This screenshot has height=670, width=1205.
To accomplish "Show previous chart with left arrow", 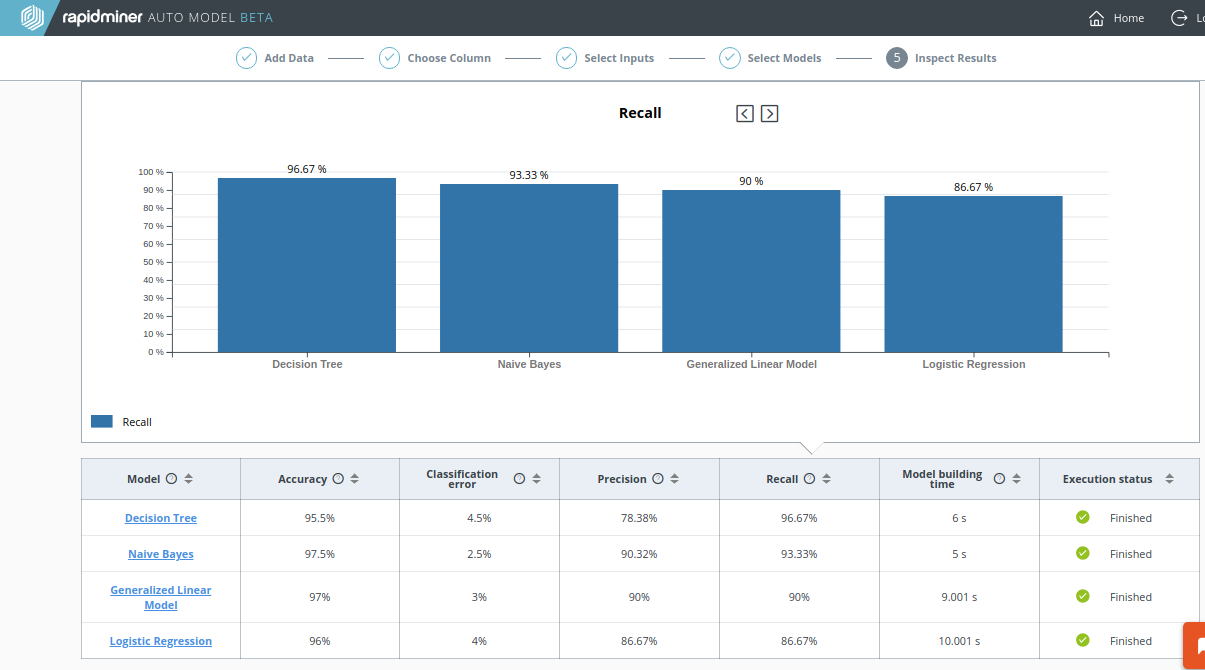I will click(745, 113).
